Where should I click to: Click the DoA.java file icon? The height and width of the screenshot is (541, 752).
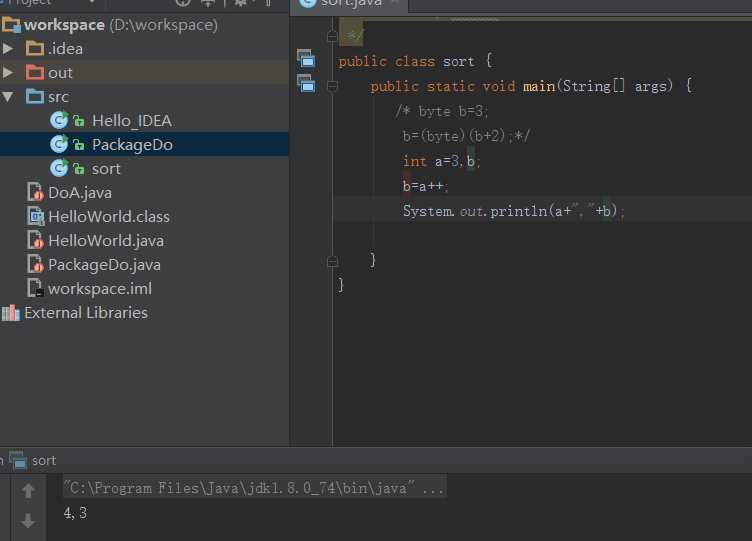click(35, 192)
